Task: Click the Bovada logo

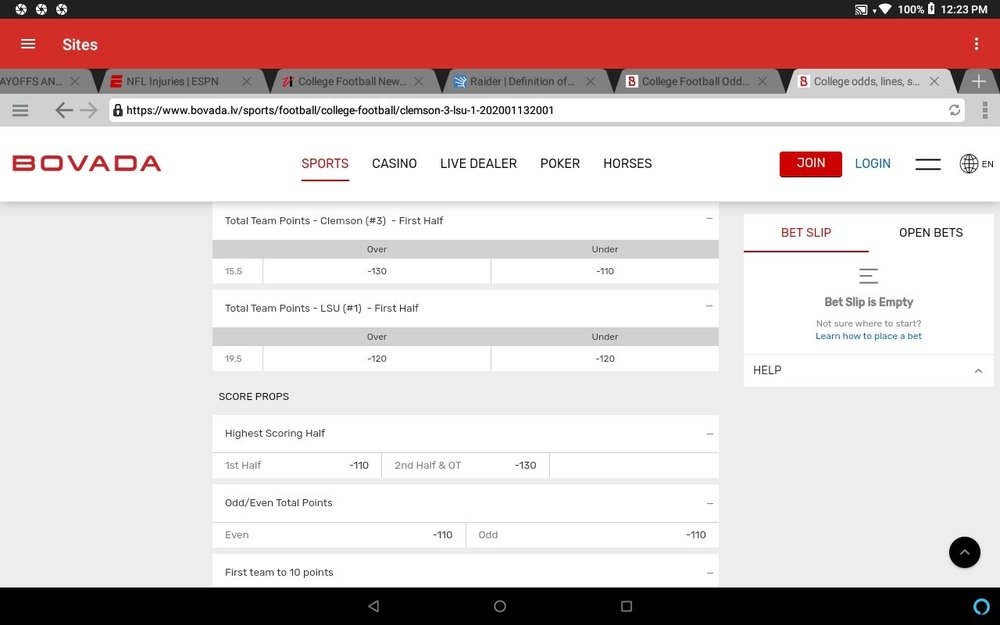Action: pyautogui.click(x=87, y=163)
